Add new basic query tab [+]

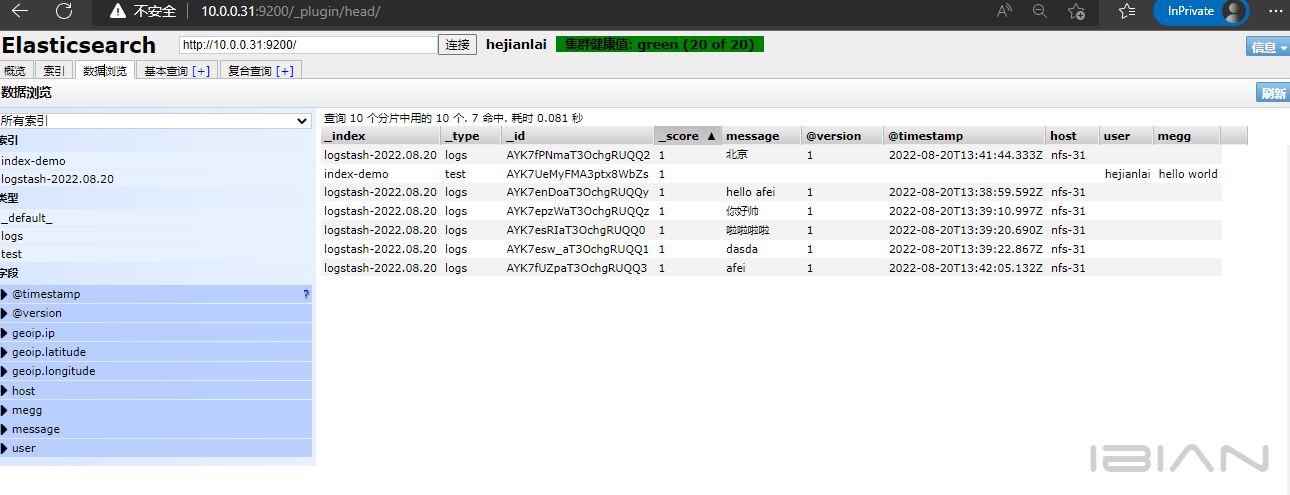(x=201, y=71)
